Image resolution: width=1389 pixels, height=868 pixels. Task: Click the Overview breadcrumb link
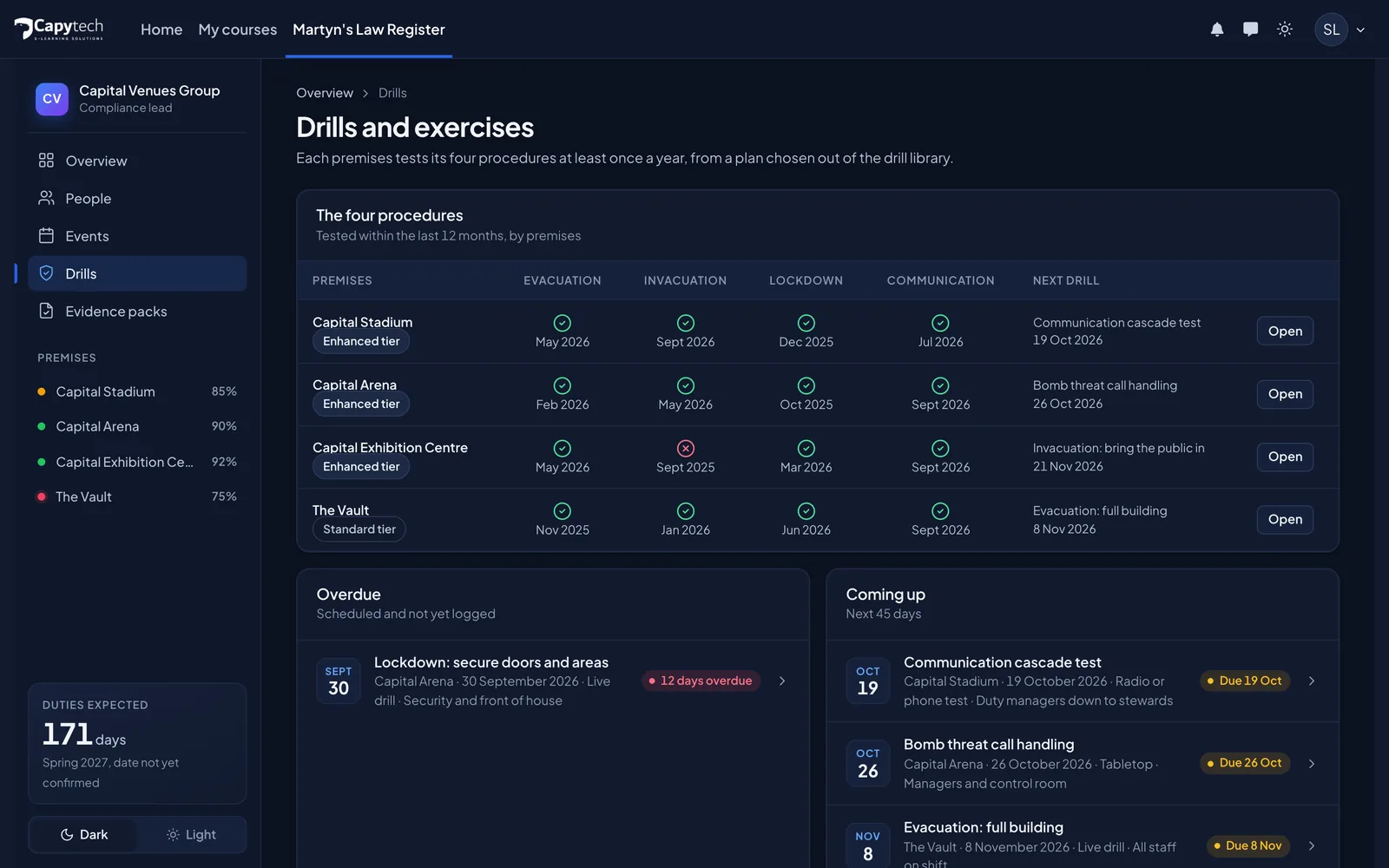click(x=325, y=93)
